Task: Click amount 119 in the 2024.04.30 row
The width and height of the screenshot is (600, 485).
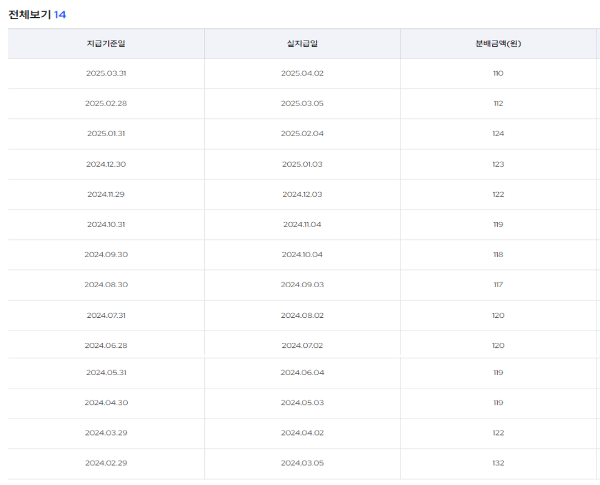Action: [498, 403]
